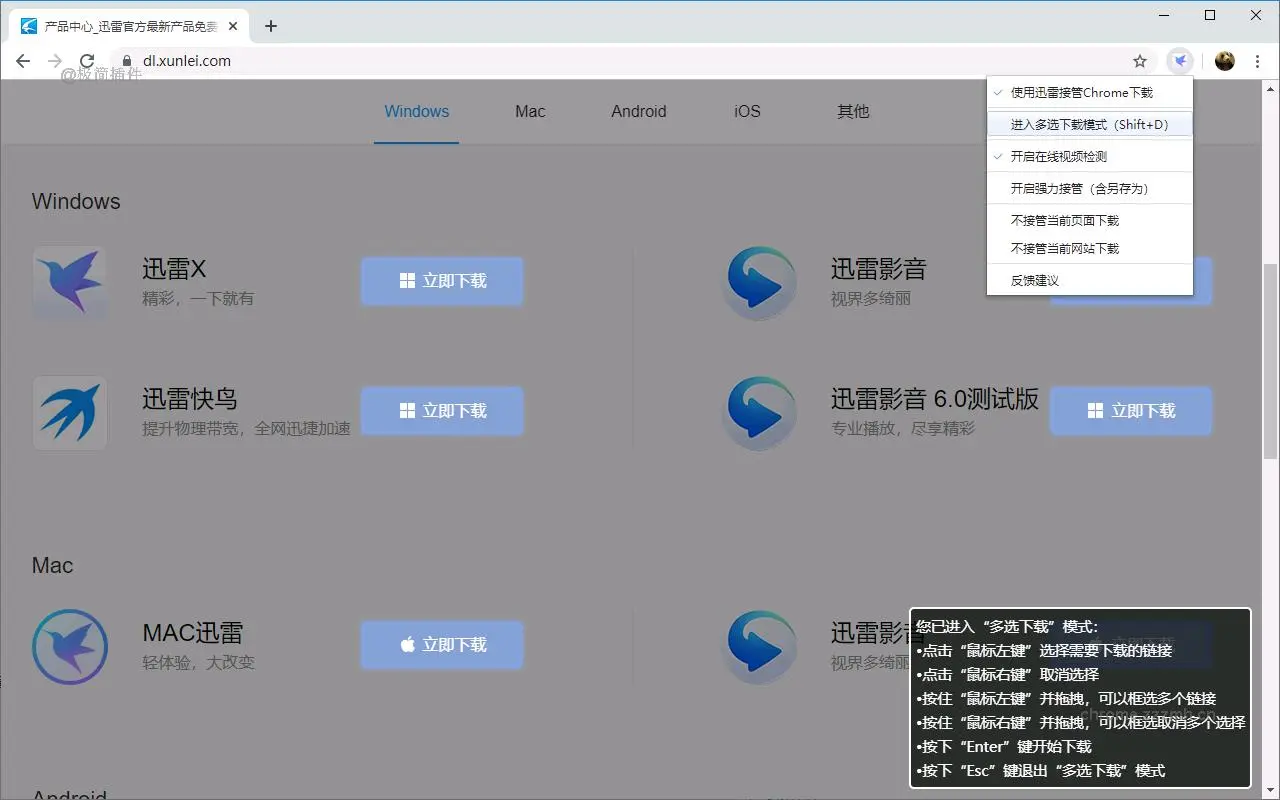Screen dimensions: 1280x800
Task: Click the MAC迅雷 product icon
Action: [x=70, y=646]
